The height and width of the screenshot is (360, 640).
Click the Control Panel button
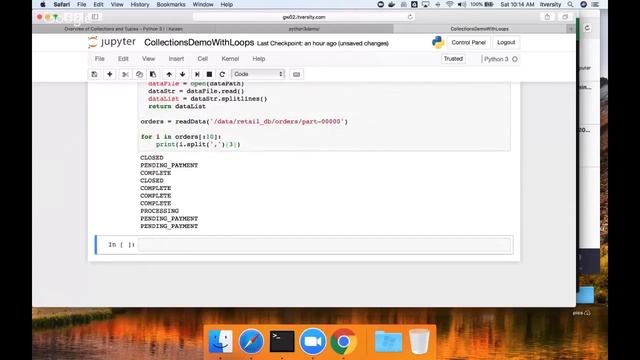(x=469, y=42)
